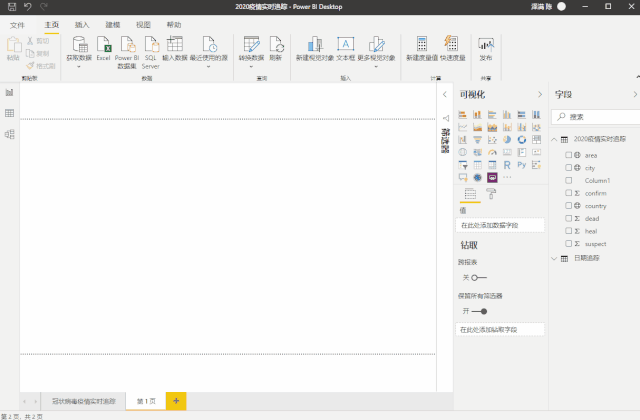Click the 快速度量 icon
Viewport: 640px width, 420px height.
(x=451, y=43)
